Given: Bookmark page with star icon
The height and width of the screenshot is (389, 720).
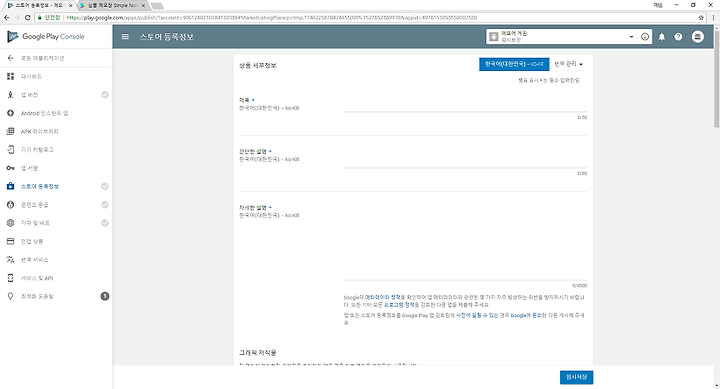Looking at the screenshot, I should point(701,17).
